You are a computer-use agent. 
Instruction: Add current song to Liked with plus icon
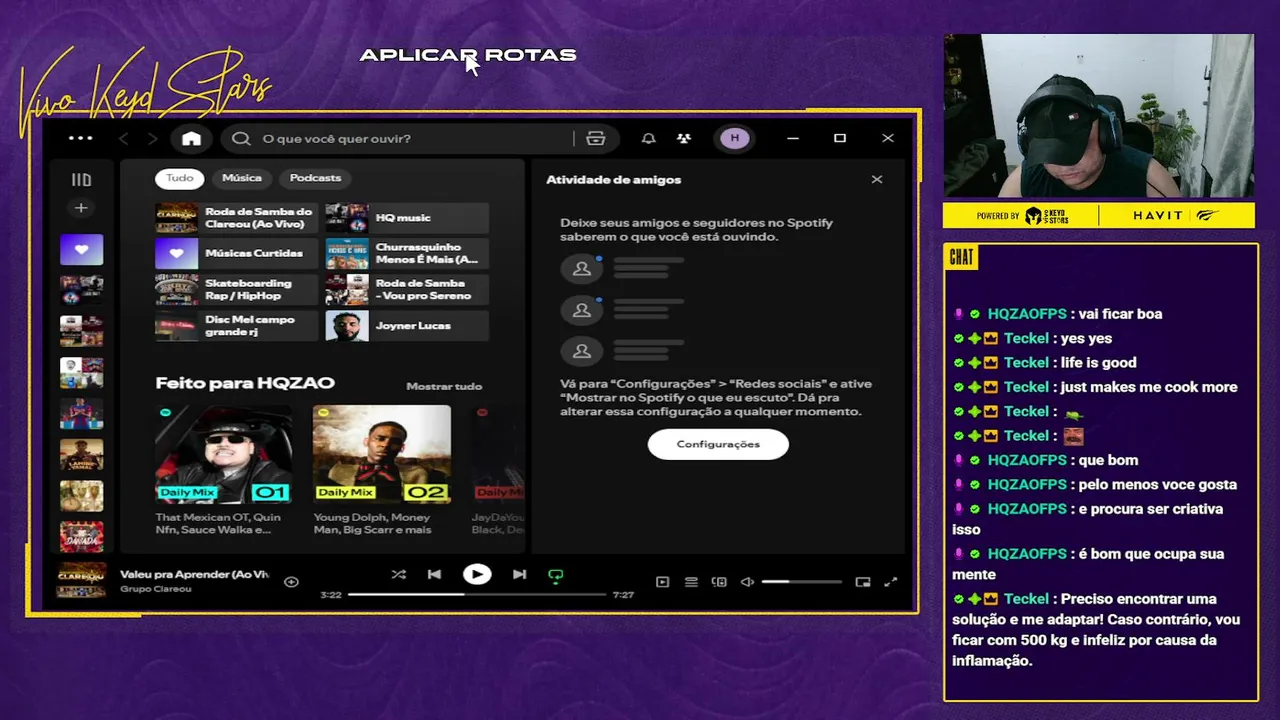point(291,582)
